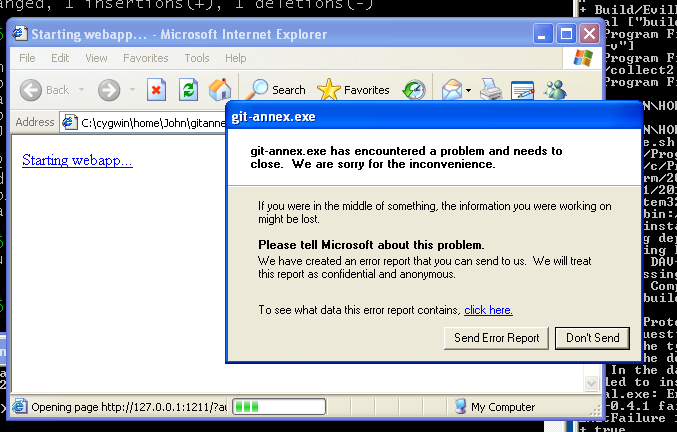
Task: Open Back button history dropdown arrow
Action: pos(81,90)
